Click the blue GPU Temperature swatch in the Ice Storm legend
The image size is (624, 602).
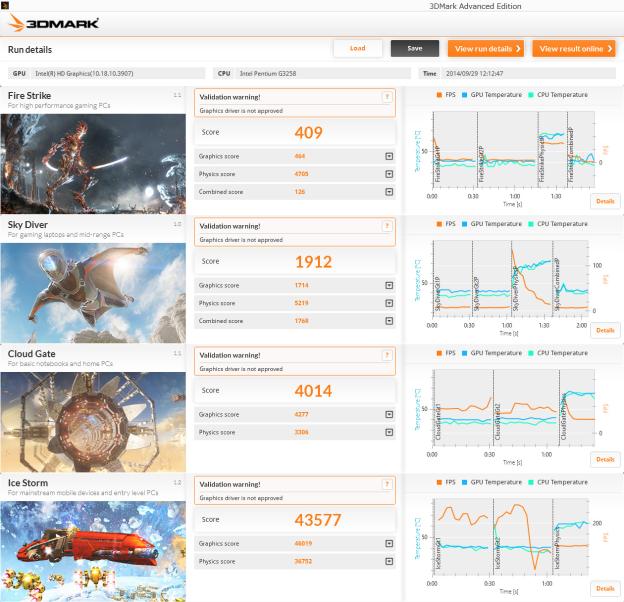click(x=464, y=482)
